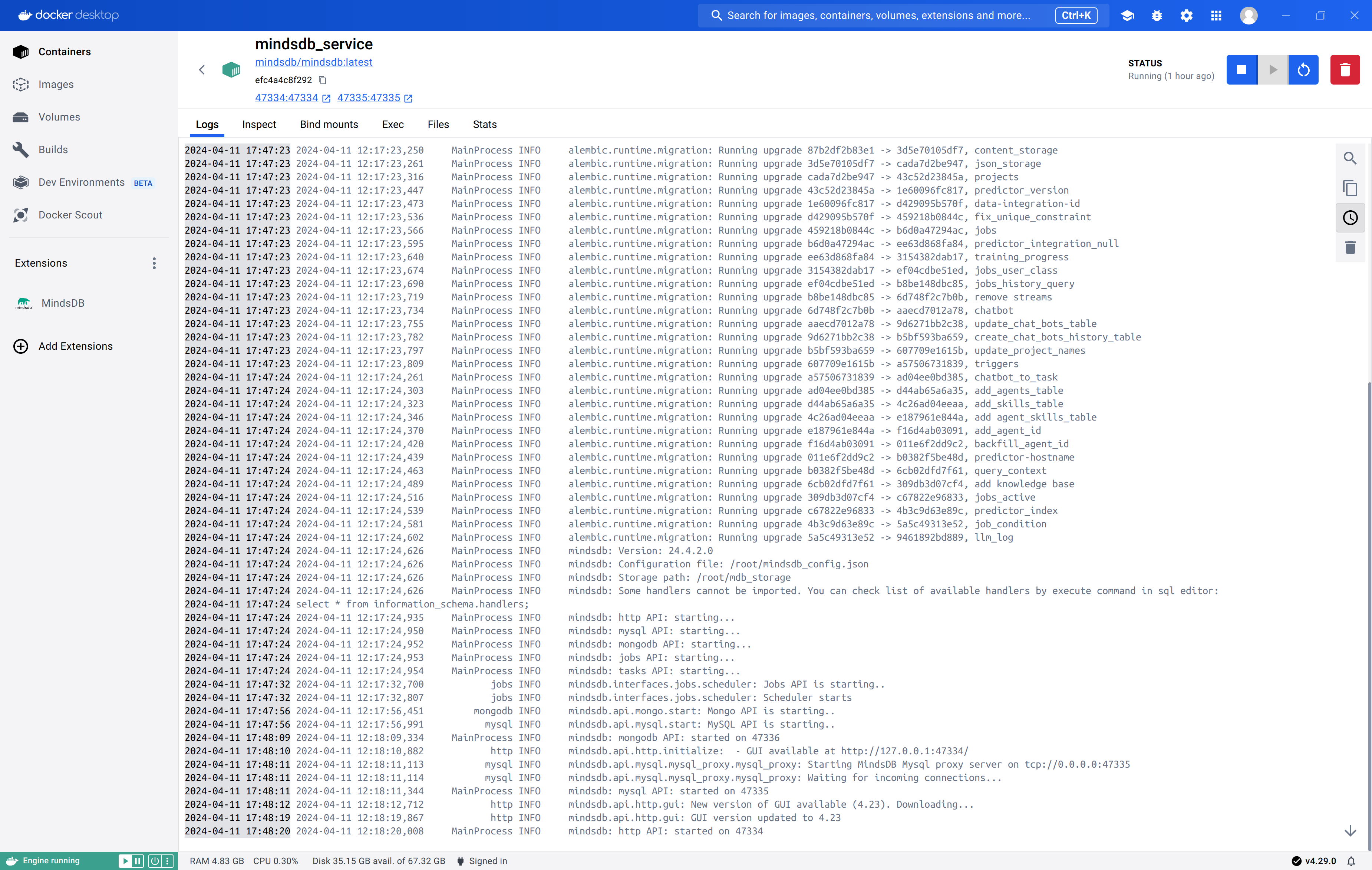Delete the container using the red trash button
The image size is (1372, 870).
point(1345,70)
